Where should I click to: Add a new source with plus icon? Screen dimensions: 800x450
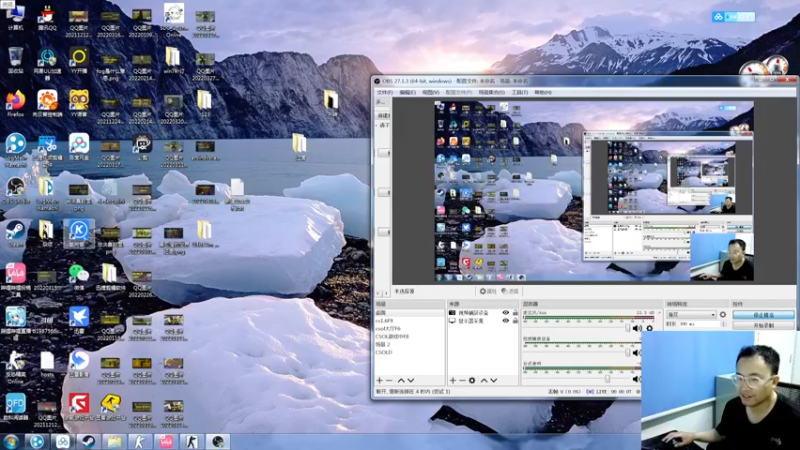click(x=453, y=381)
